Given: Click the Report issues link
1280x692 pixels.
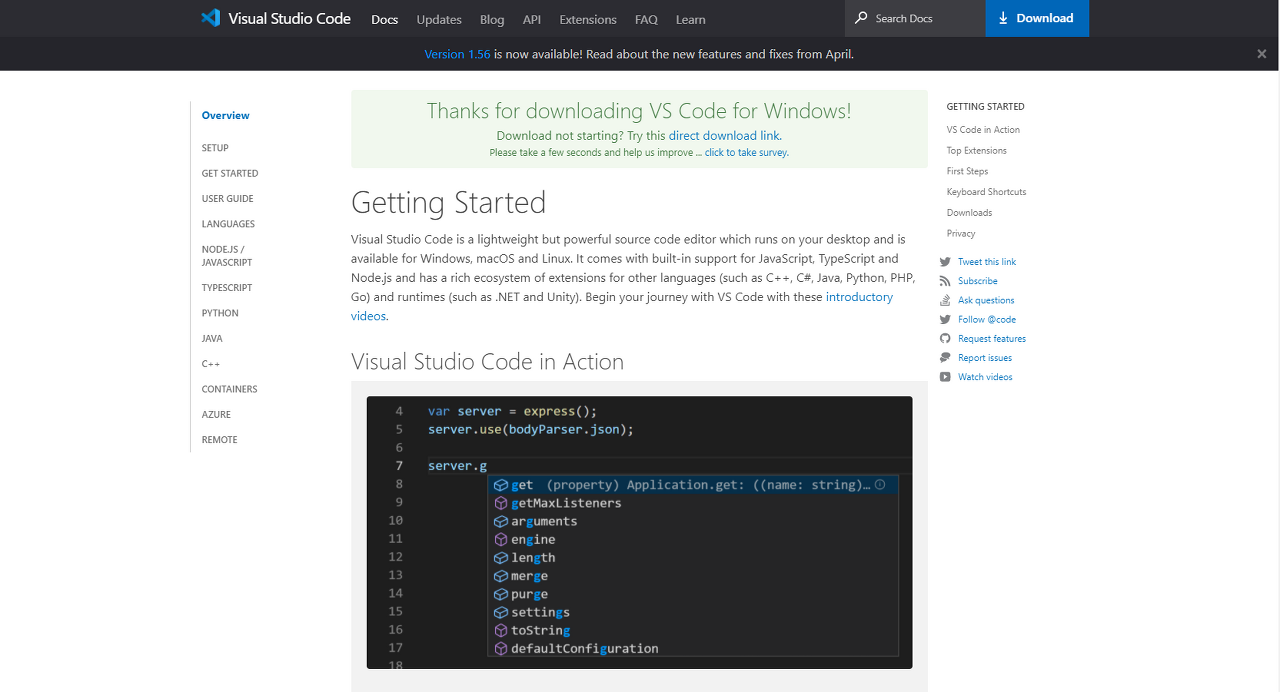Looking at the screenshot, I should [985, 358].
